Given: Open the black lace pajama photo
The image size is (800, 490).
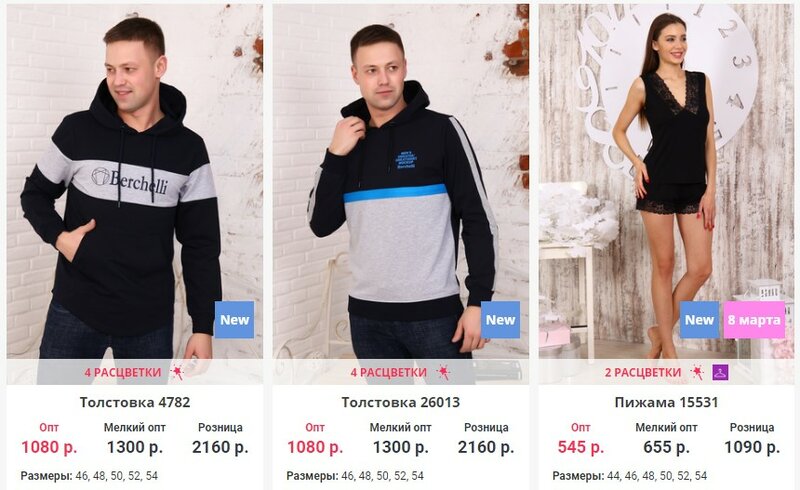Looking at the screenshot, I should pyautogui.click(x=666, y=181).
